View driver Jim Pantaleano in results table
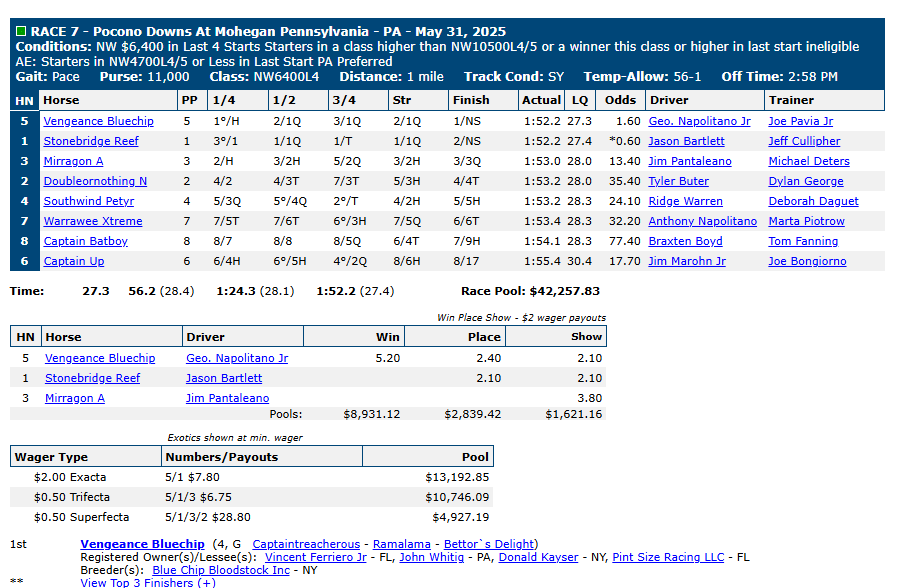Screen dimensions: 923x588 690,161
